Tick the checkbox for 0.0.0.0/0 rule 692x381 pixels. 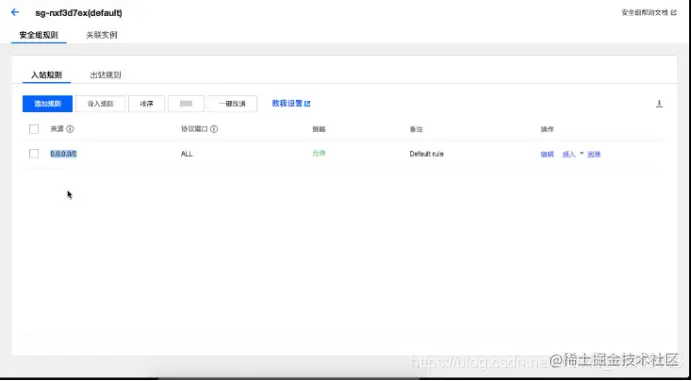tap(34, 154)
